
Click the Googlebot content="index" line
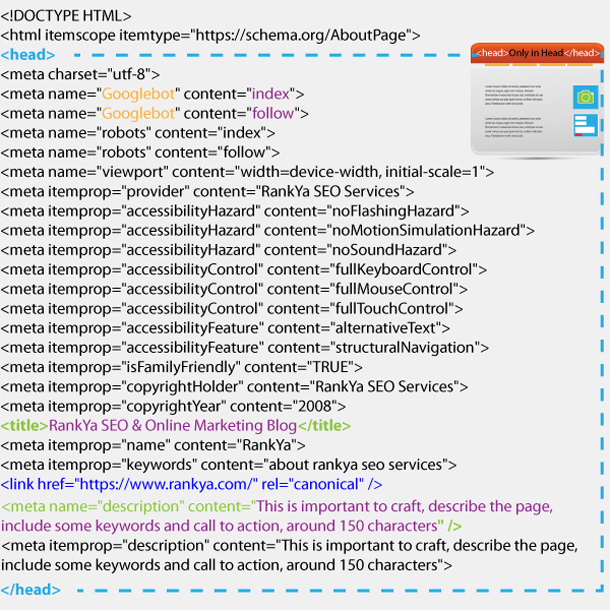tap(152, 94)
